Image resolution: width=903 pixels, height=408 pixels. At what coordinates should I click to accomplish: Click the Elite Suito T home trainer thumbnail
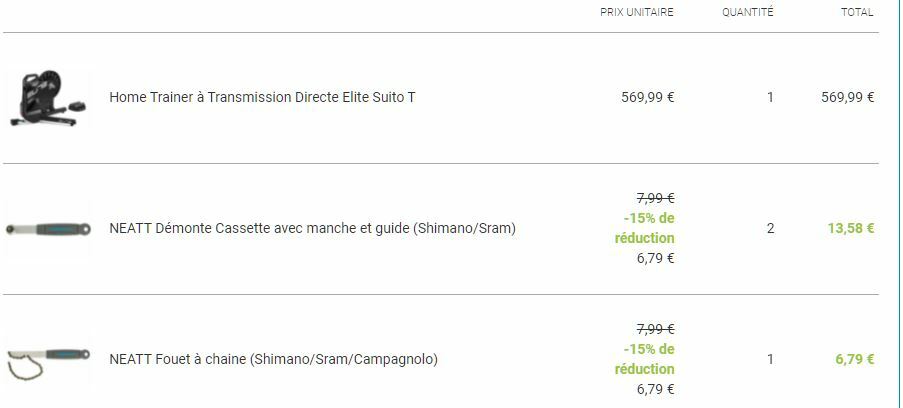click(46, 98)
